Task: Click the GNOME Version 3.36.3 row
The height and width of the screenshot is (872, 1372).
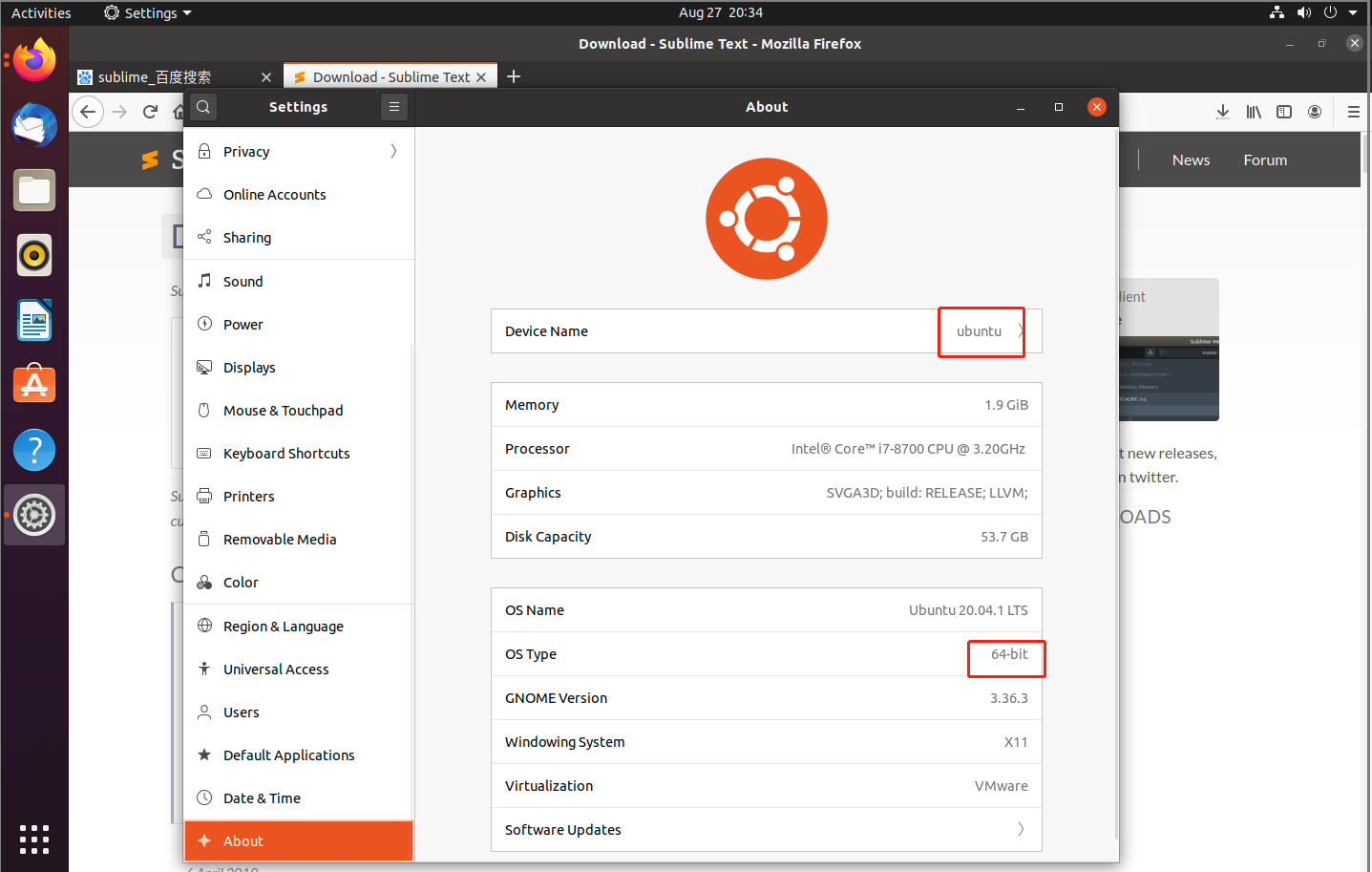Action: click(x=767, y=697)
